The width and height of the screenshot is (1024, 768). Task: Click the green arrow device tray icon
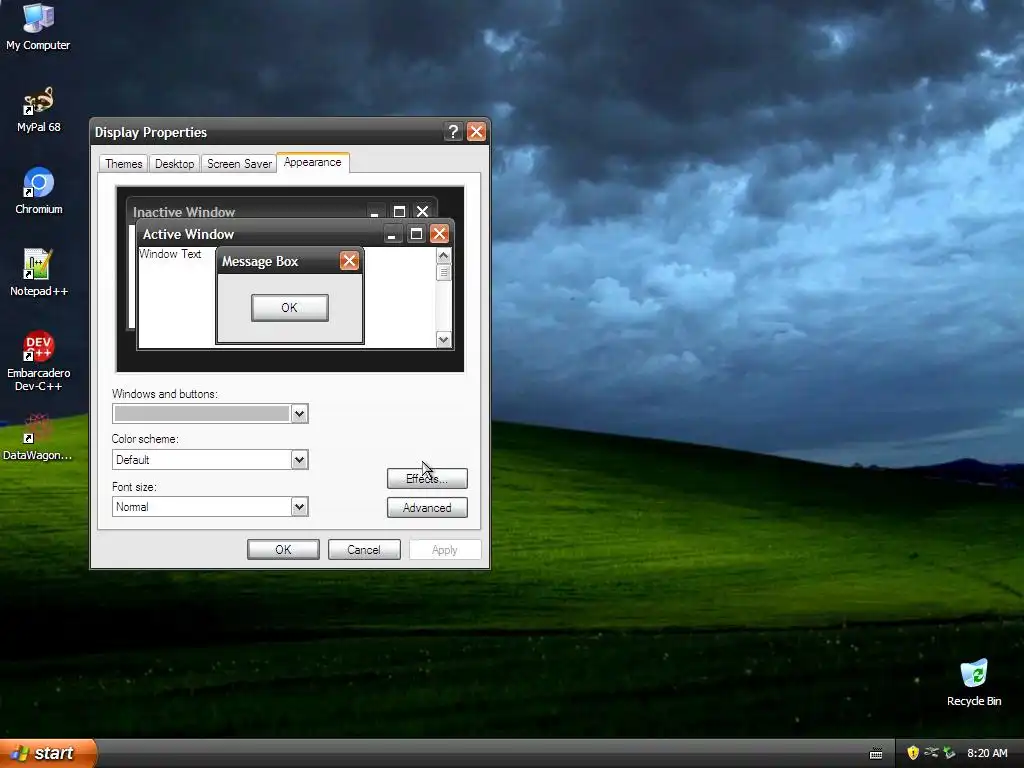tap(949, 753)
